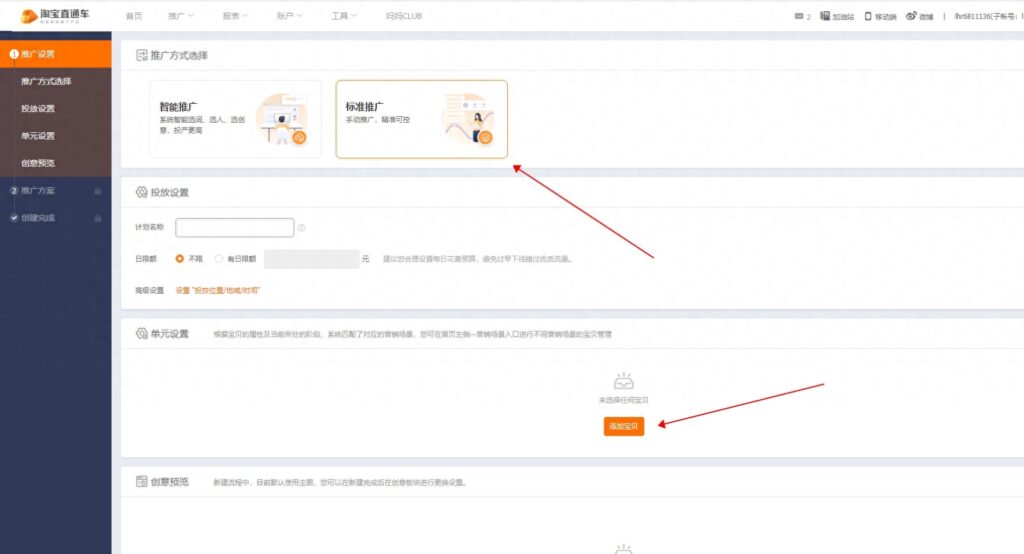The image size is (1024, 554).
Task: Click the daily limit amount field
Action: [312, 259]
